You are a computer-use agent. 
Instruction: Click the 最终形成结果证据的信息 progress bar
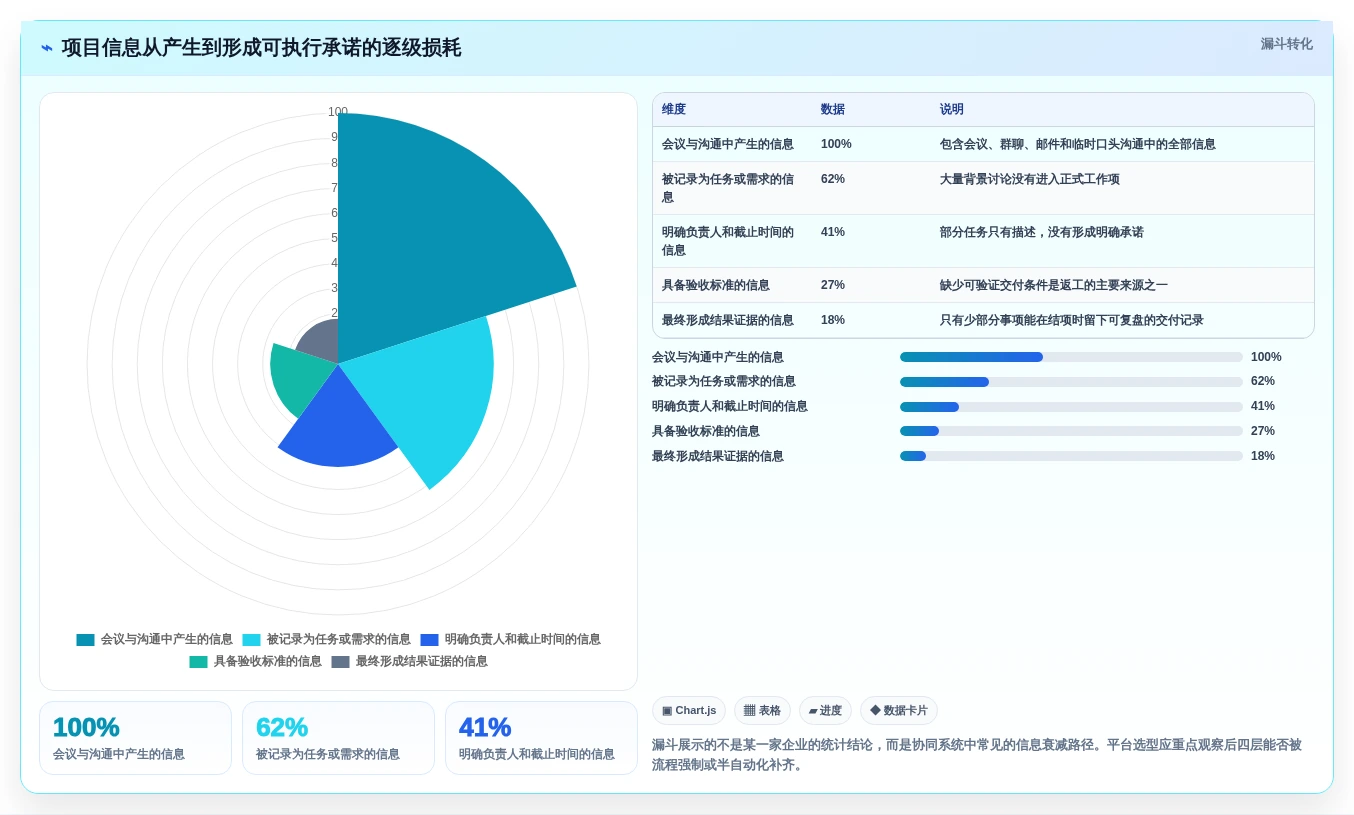point(1071,456)
